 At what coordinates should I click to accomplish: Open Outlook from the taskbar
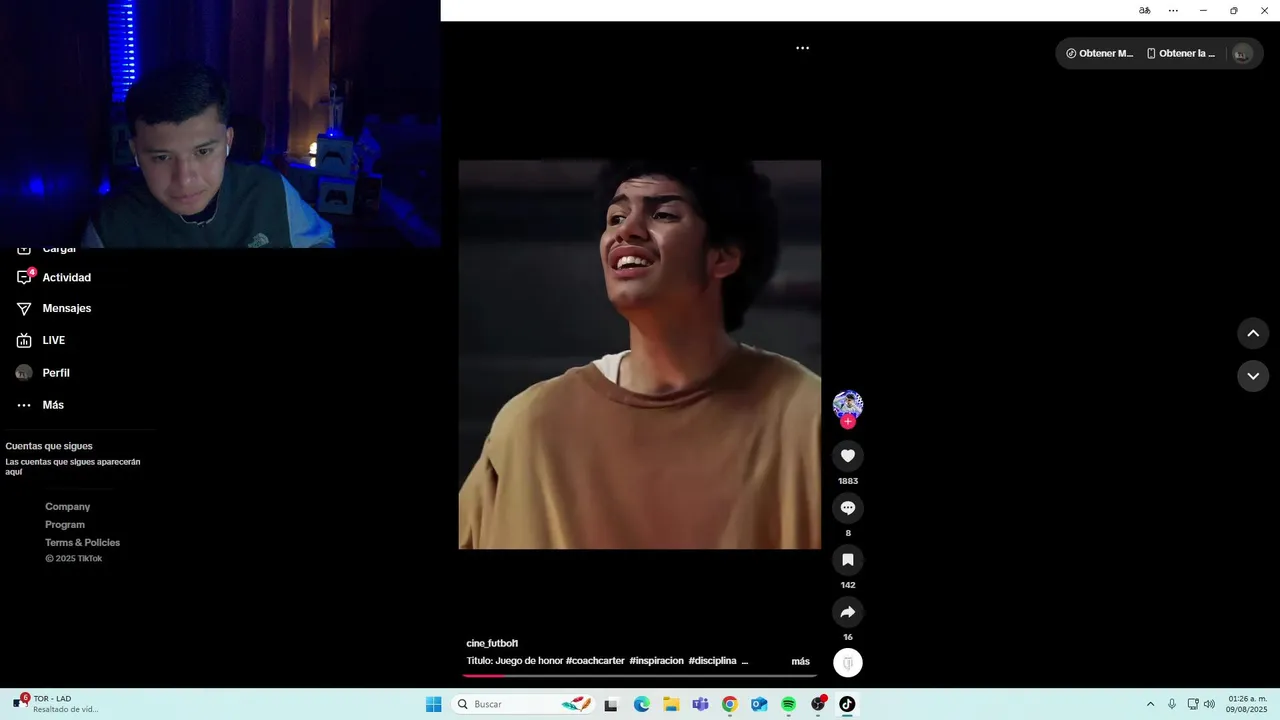[x=759, y=705]
